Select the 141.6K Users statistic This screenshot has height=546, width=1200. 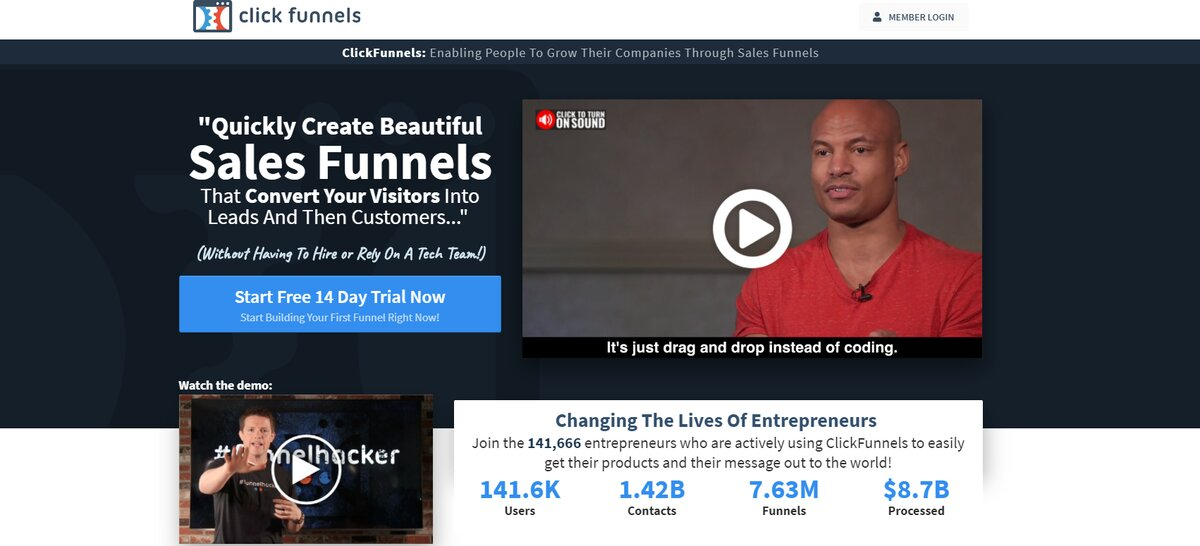tap(520, 497)
